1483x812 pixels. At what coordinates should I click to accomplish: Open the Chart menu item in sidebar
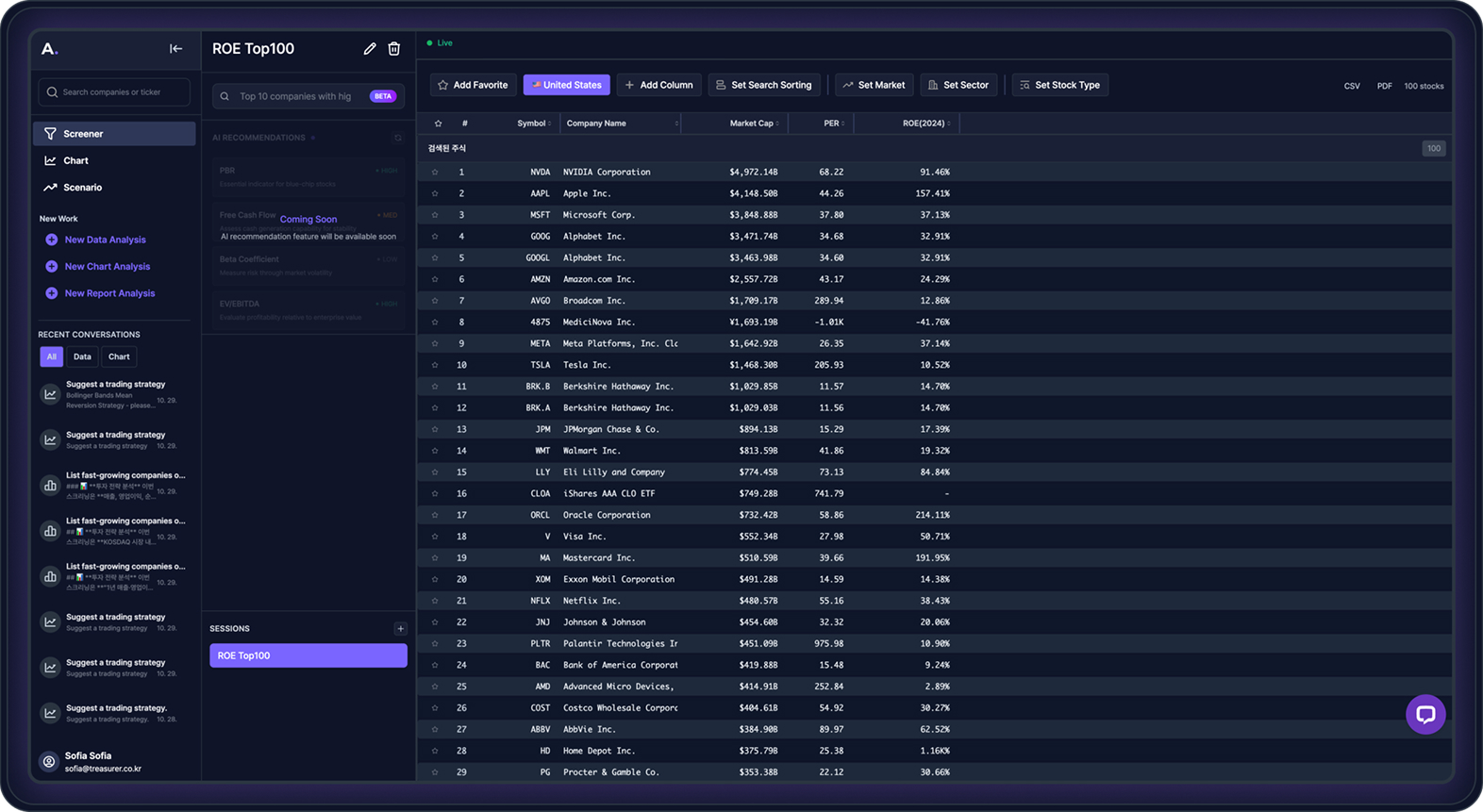coord(75,160)
